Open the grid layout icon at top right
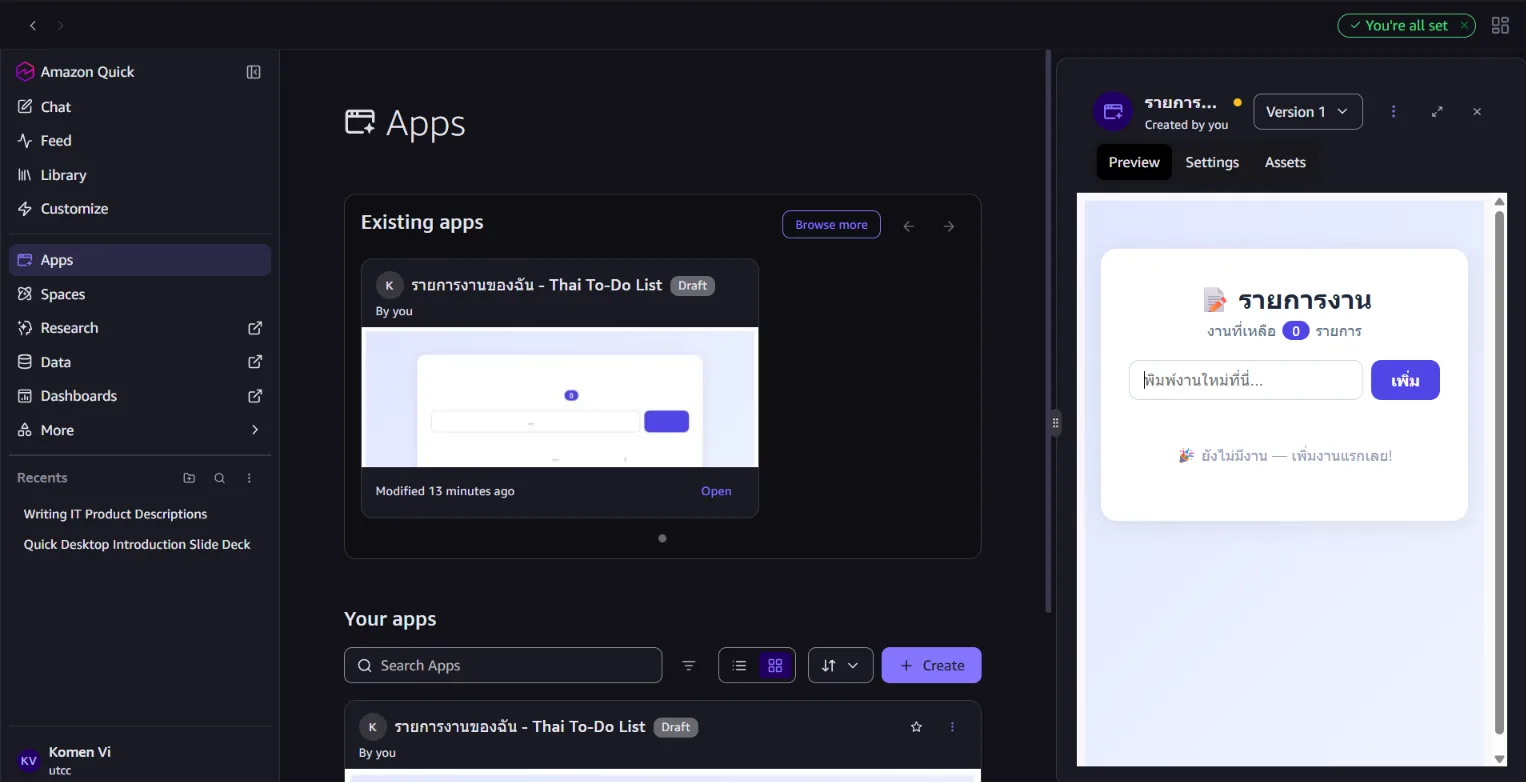The width and height of the screenshot is (1526, 782). click(x=1500, y=25)
